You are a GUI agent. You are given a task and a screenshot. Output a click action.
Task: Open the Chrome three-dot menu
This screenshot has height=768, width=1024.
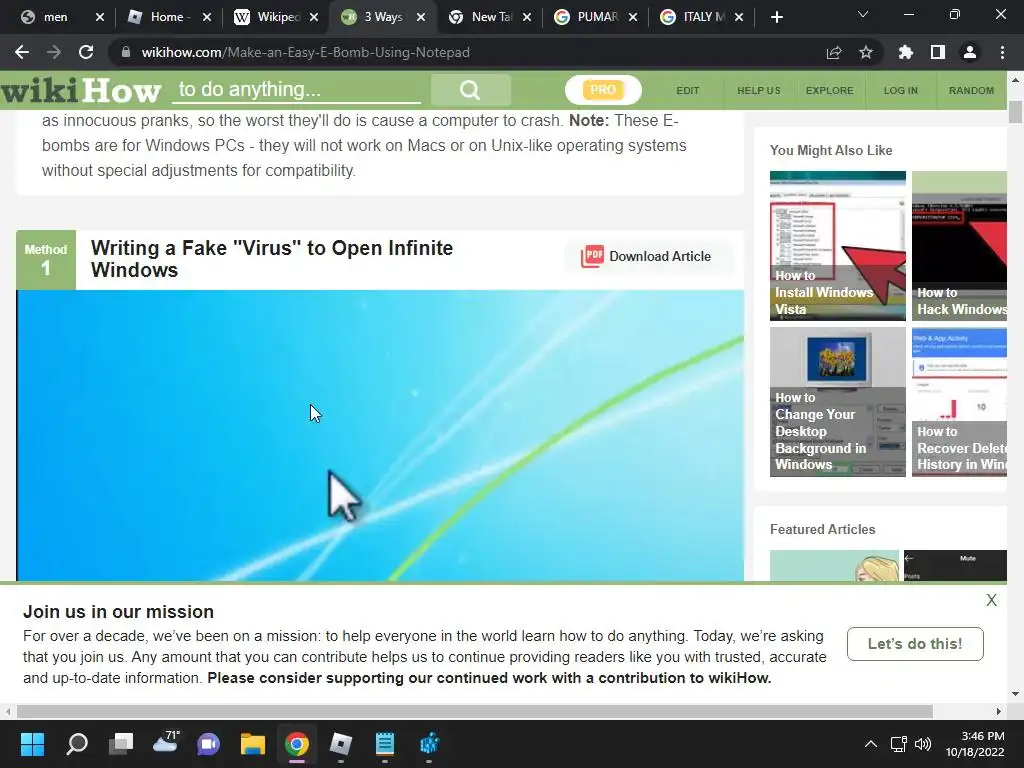[1002, 52]
